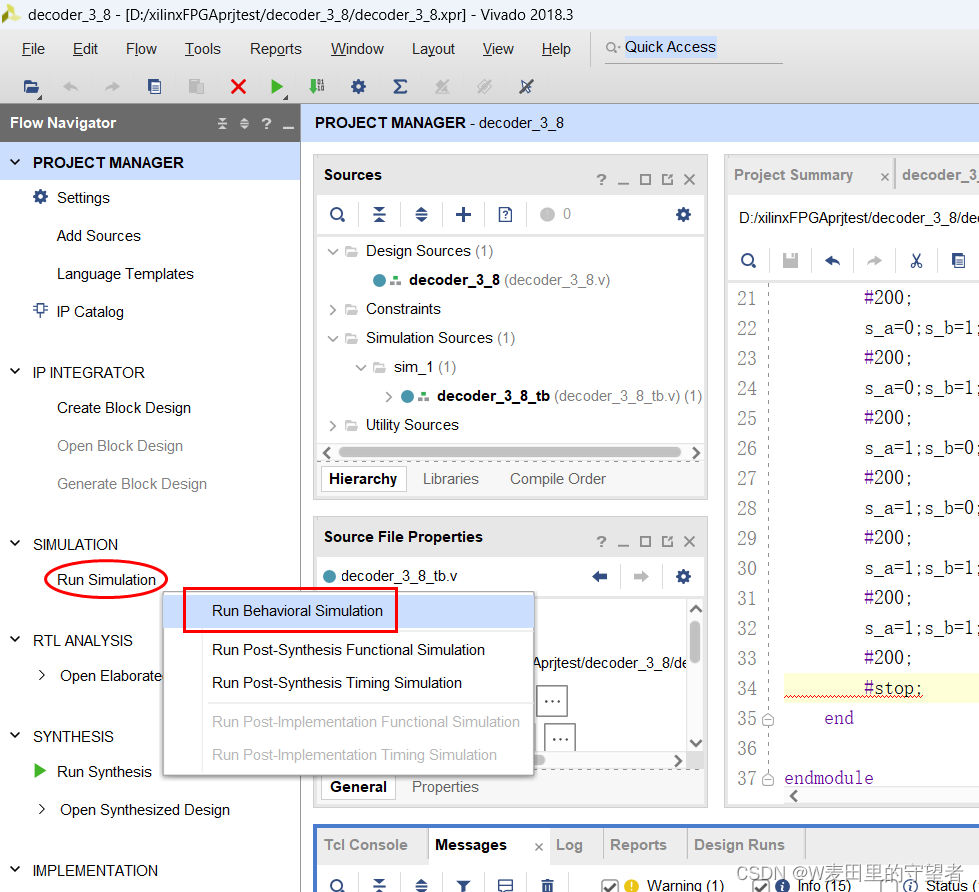Collapse the IP INTEGRATOR section

pyautogui.click(x=16, y=371)
